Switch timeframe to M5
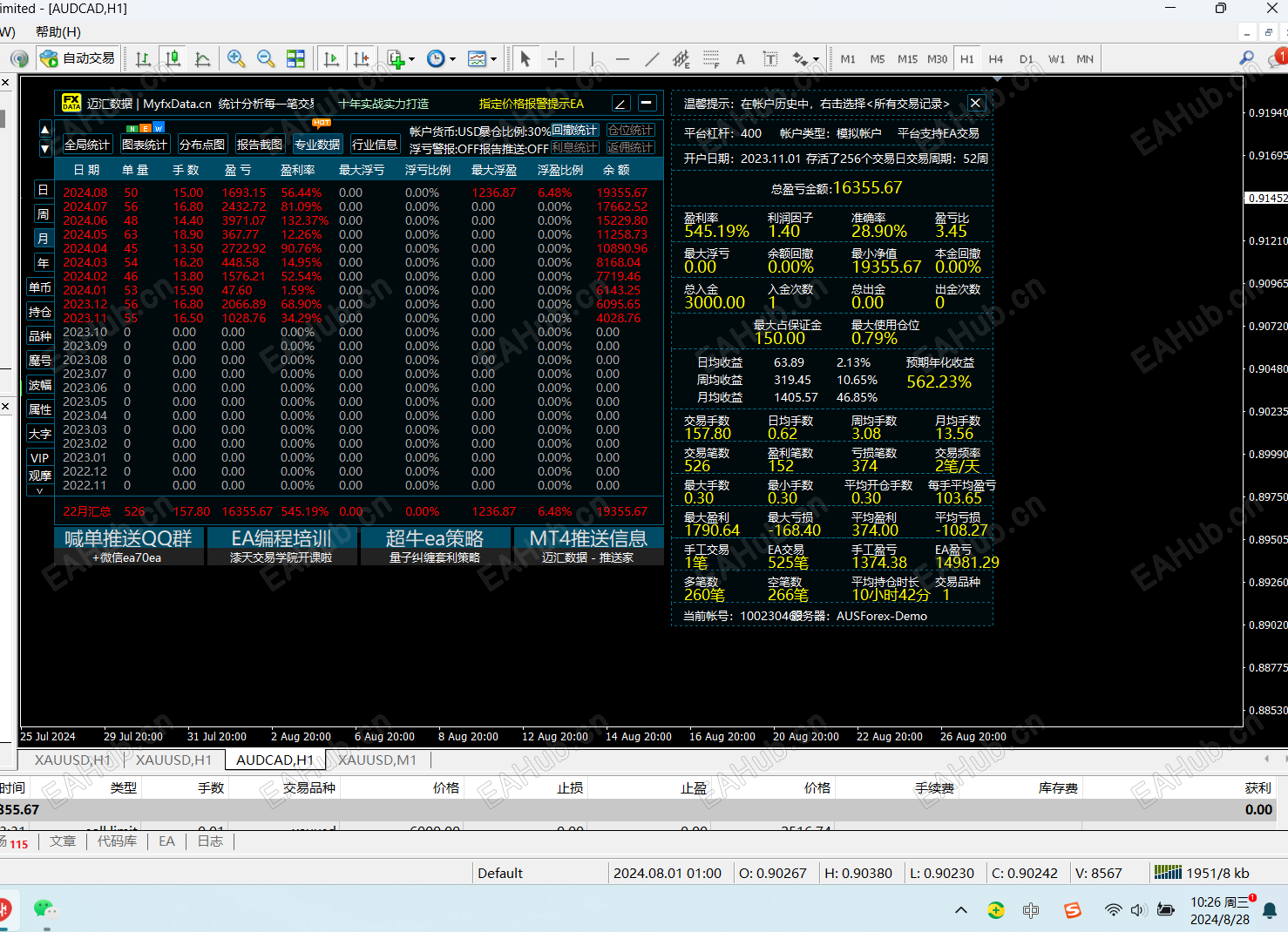1288x932 pixels. 878,58
